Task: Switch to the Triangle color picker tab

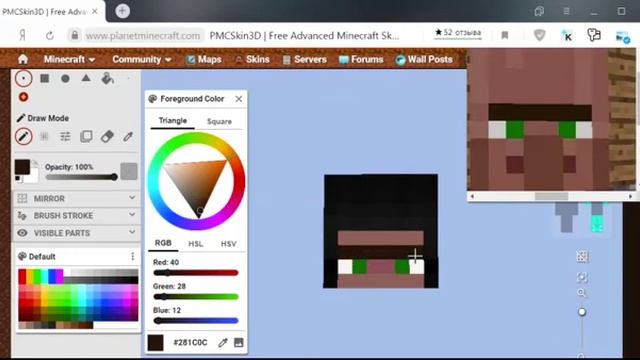Action: 173,121
